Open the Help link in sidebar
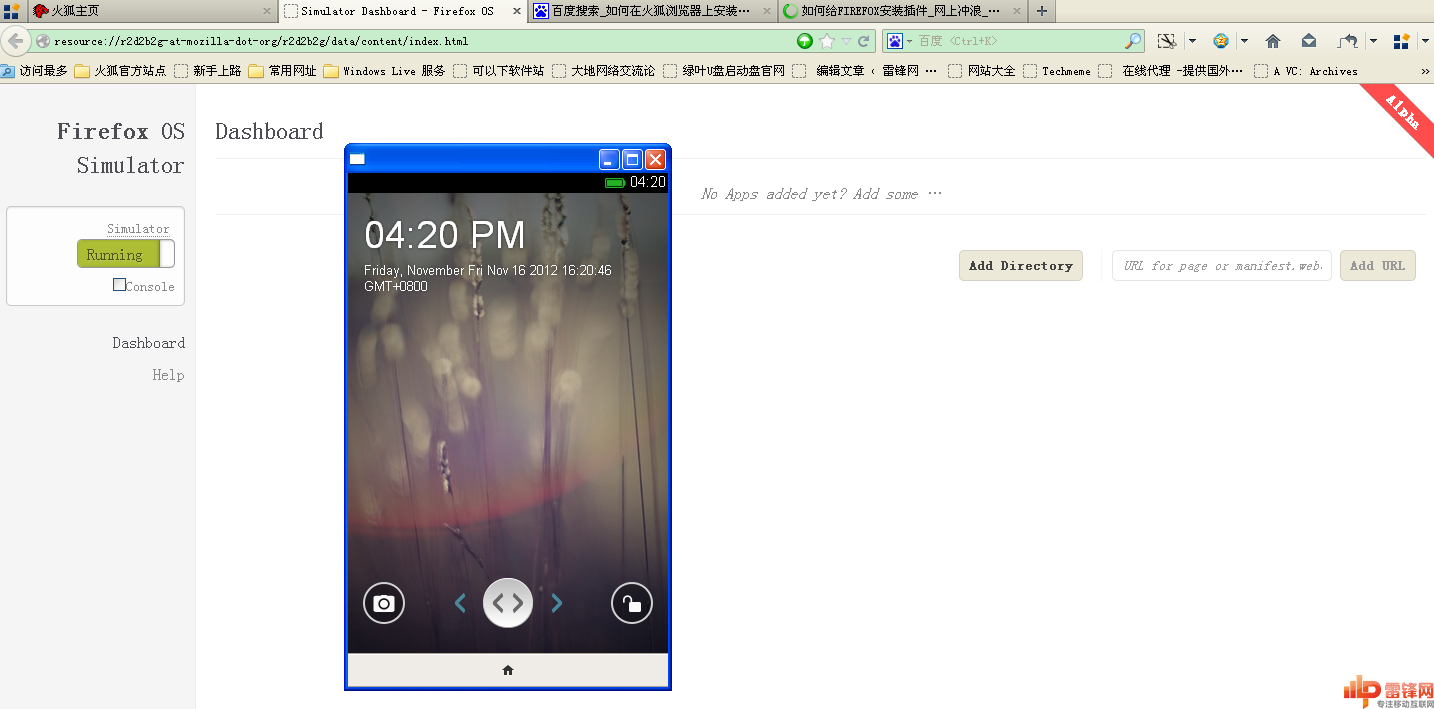This screenshot has height=709, width=1434. coord(168,375)
